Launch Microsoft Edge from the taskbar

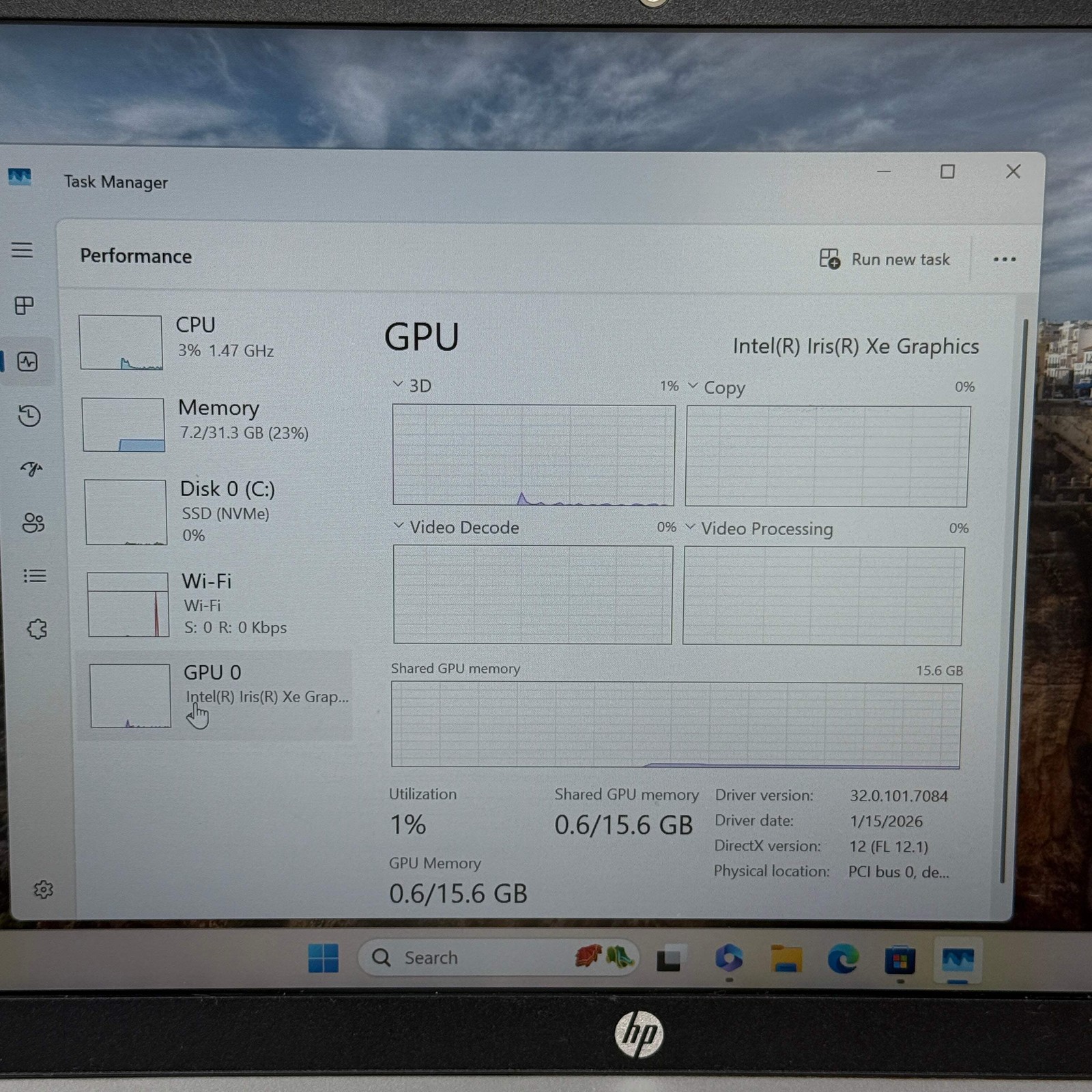843,960
